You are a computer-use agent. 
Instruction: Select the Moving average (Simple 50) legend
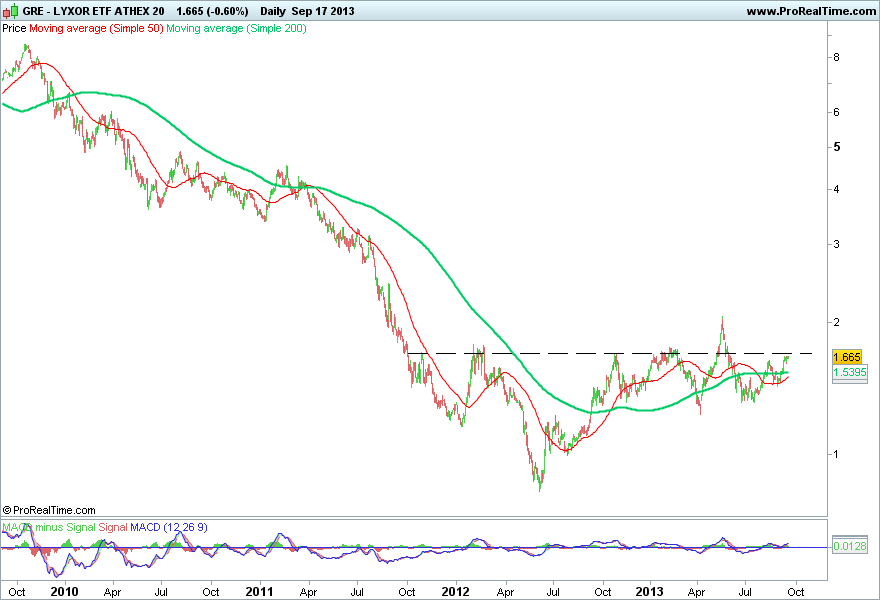click(x=96, y=28)
